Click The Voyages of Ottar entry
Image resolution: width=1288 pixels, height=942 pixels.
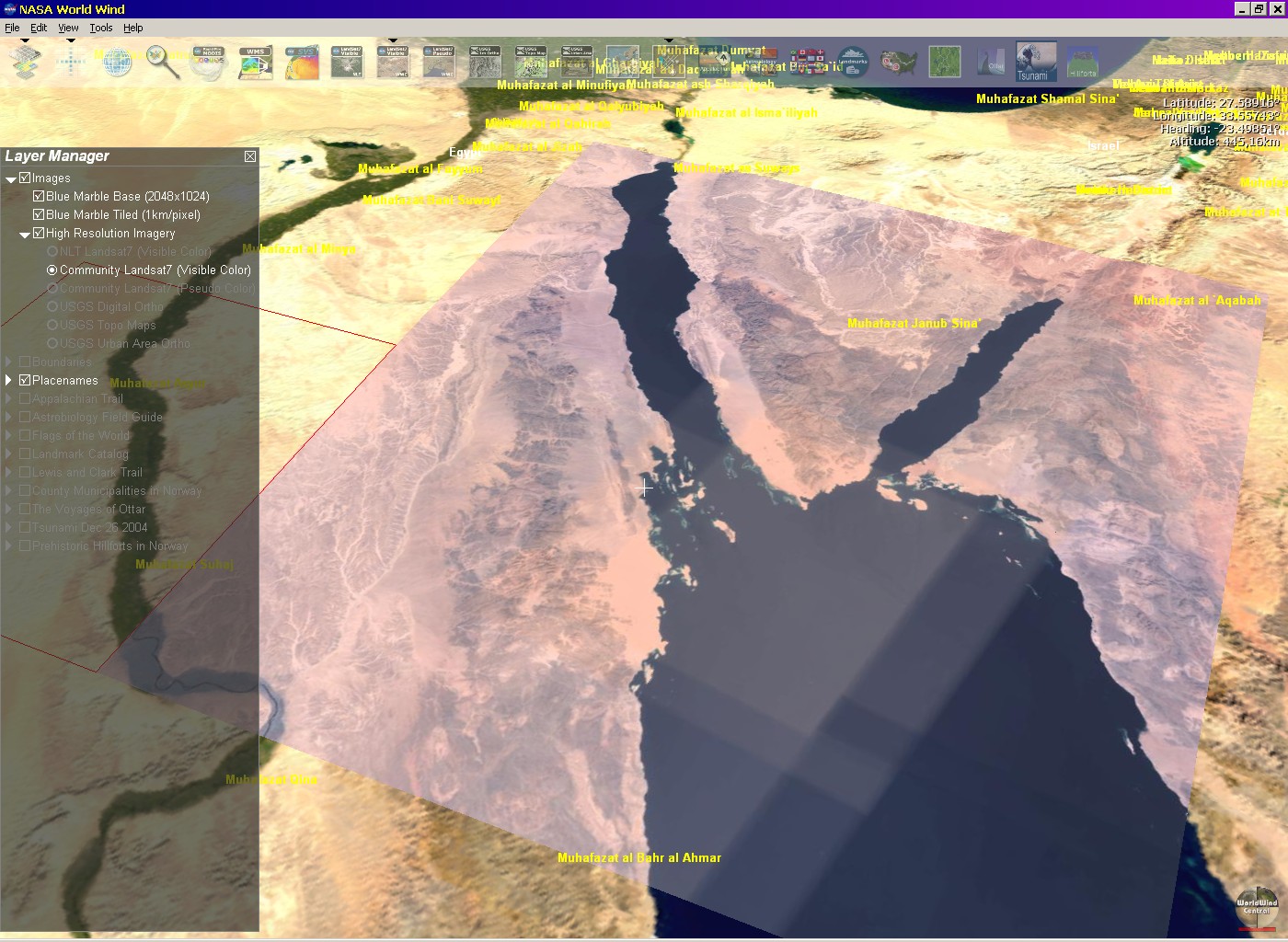88,509
